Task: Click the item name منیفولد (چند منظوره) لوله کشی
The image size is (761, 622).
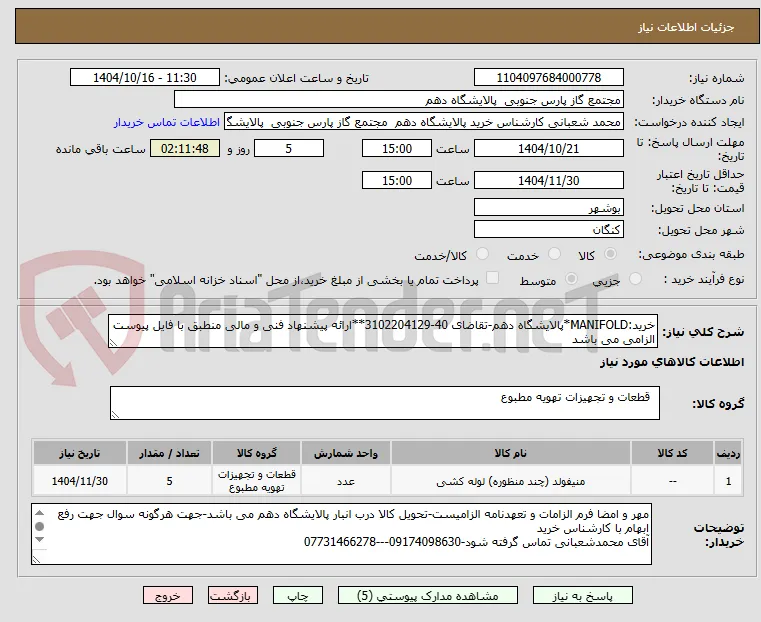Action: (511, 481)
